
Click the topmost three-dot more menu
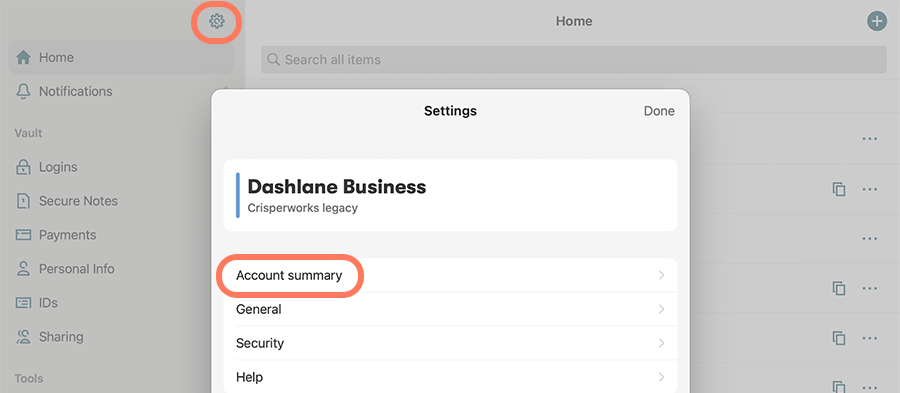(870, 139)
